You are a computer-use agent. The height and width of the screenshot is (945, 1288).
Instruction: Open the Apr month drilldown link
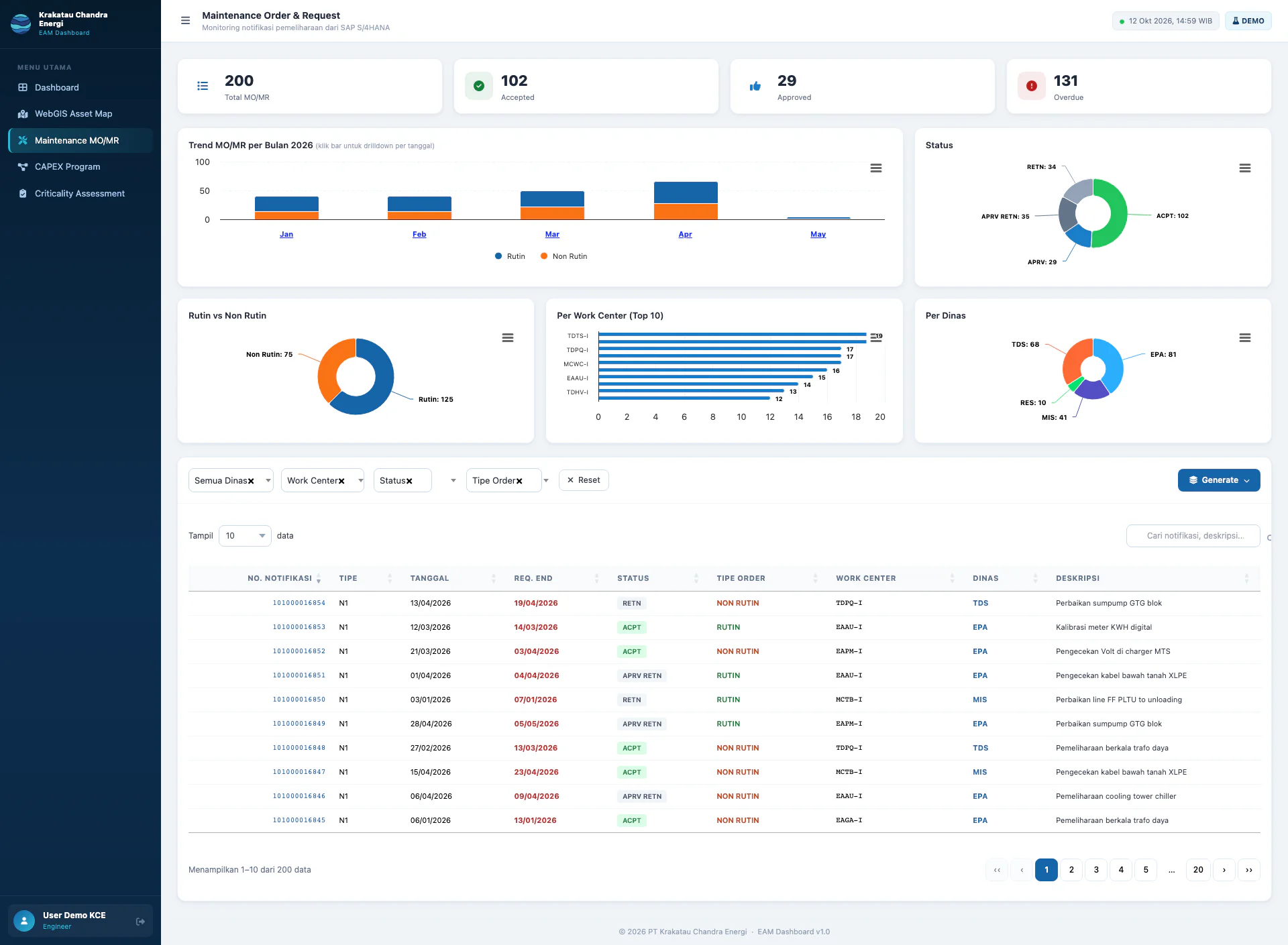[x=685, y=234]
